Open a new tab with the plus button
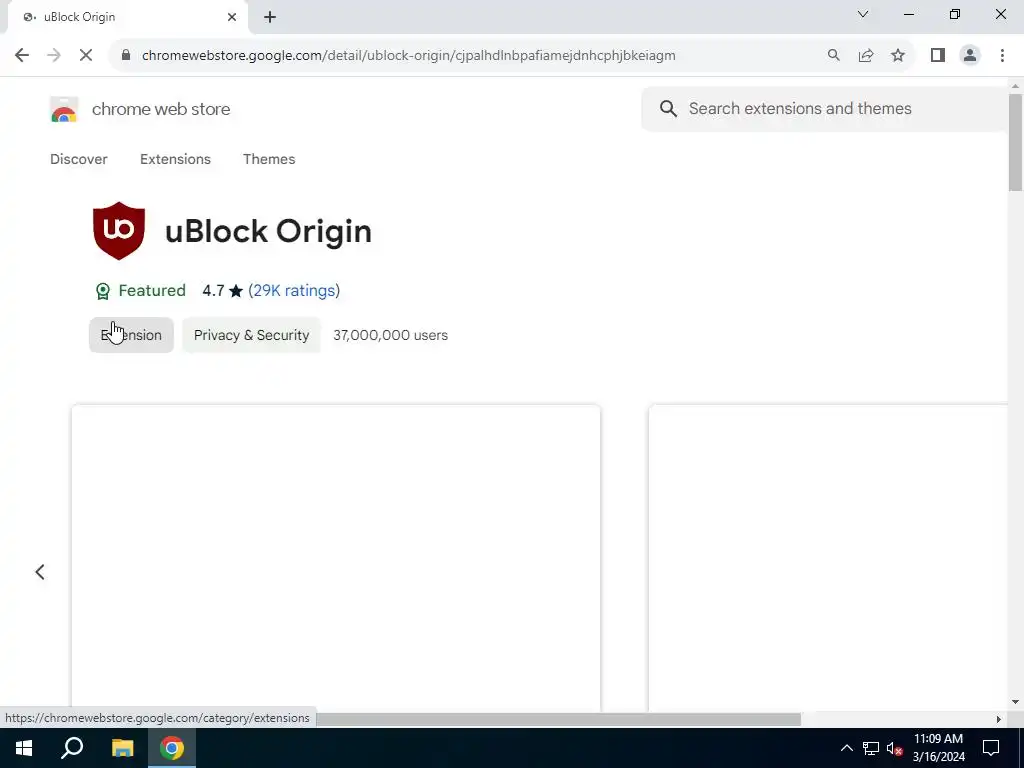The image size is (1024, 768). [x=270, y=17]
